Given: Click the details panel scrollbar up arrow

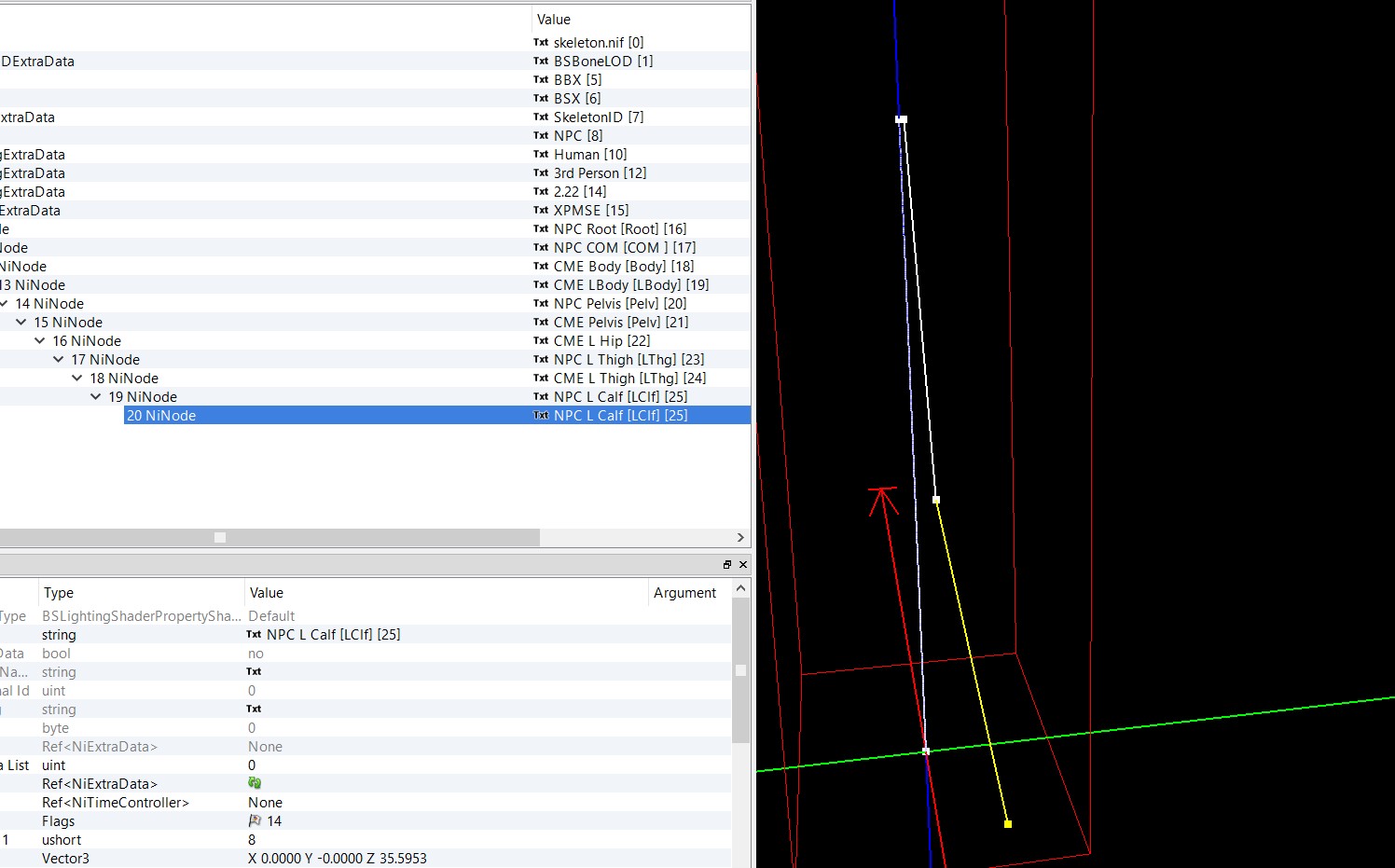Looking at the screenshot, I should [x=740, y=588].
